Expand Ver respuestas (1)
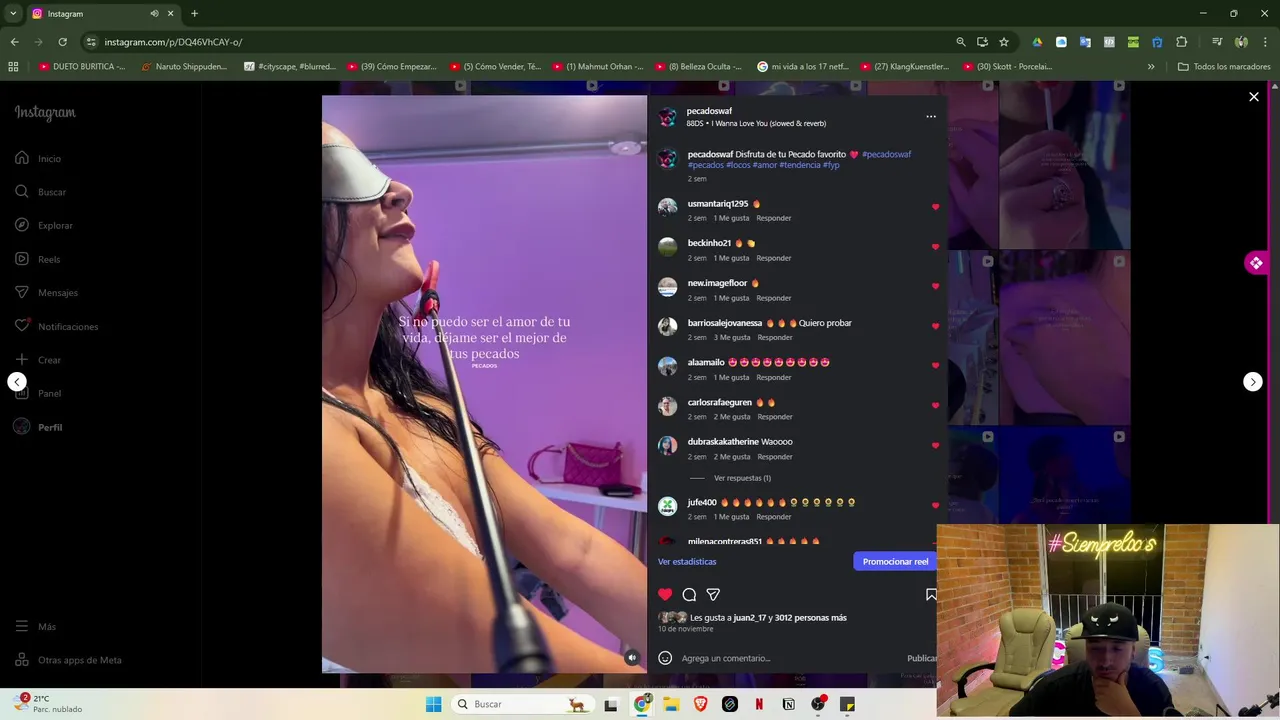 pos(742,478)
